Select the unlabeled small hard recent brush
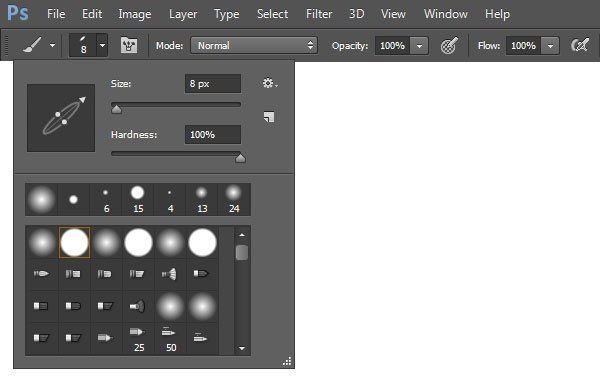Image resolution: width=600 pixels, height=392 pixels. (73, 199)
